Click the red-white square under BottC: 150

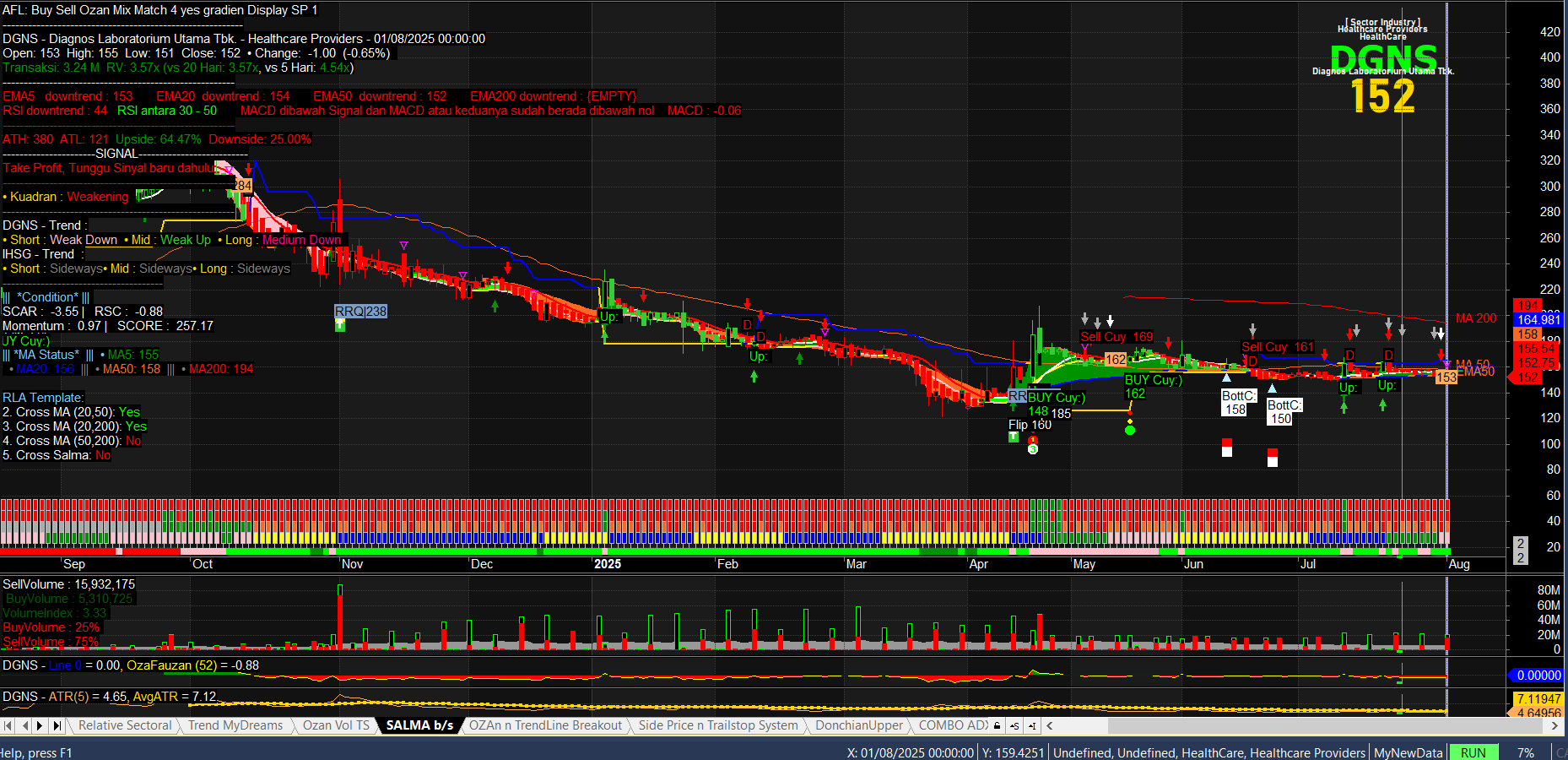(x=1273, y=458)
